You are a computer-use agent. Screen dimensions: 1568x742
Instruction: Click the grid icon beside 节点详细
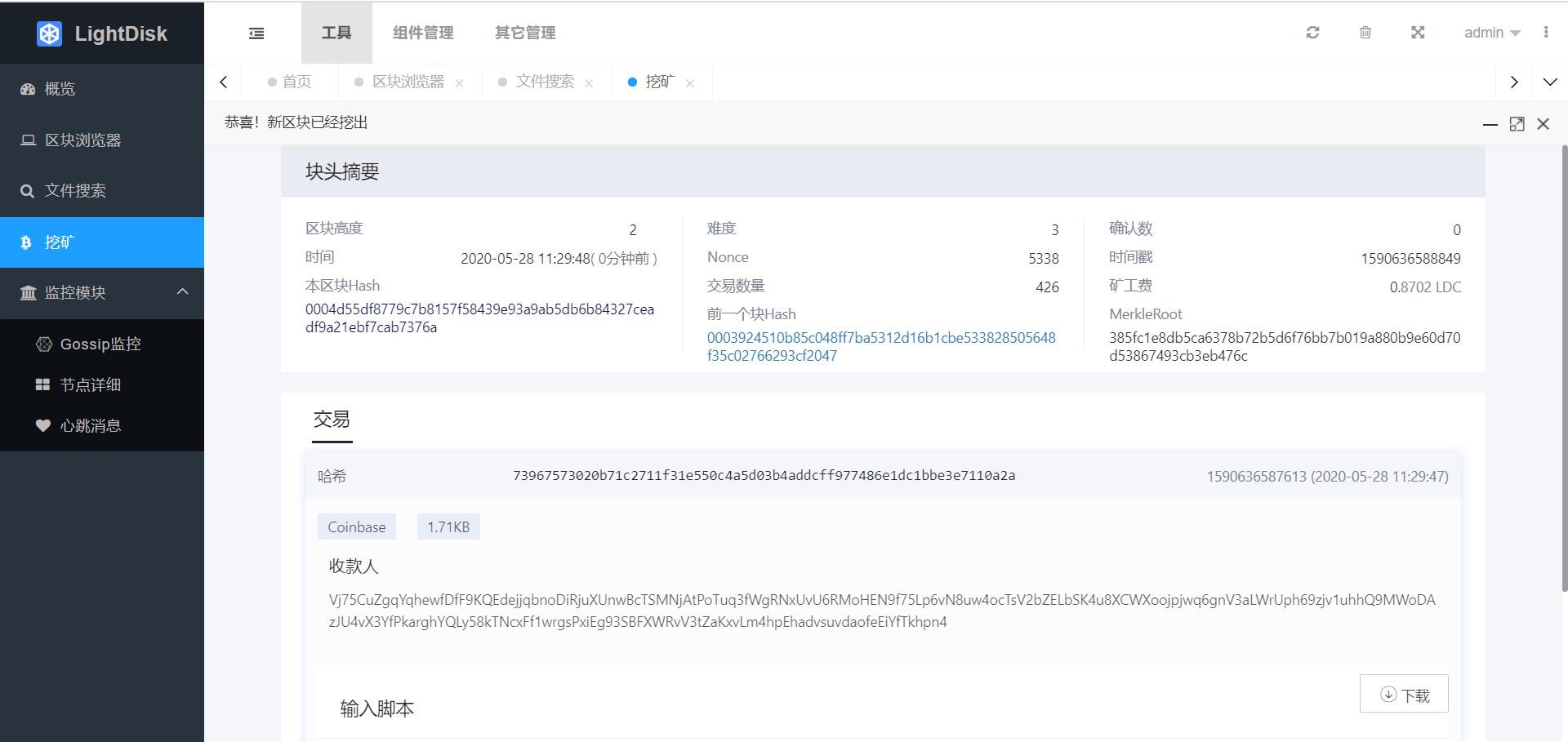click(x=43, y=384)
